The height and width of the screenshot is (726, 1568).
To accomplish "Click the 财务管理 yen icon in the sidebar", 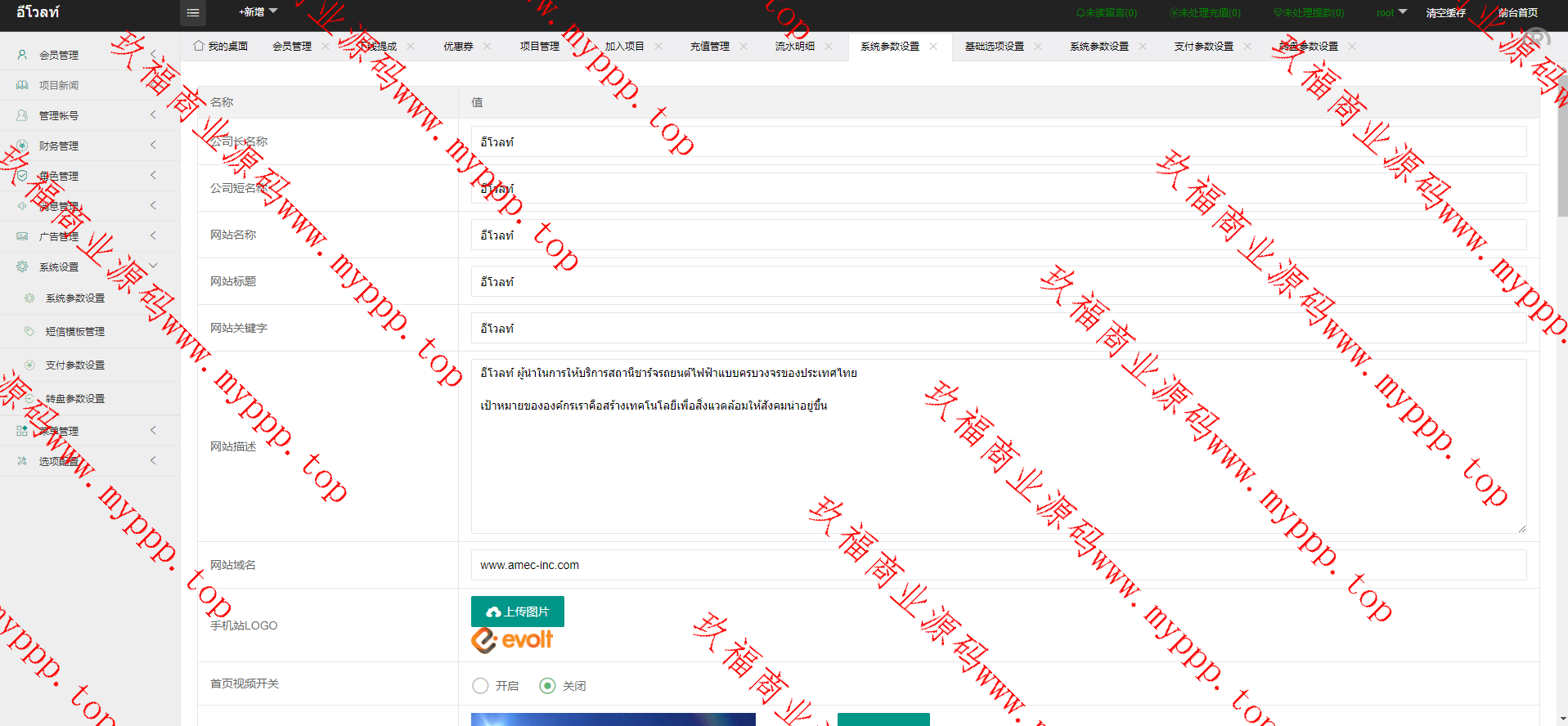I will click(22, 146).
